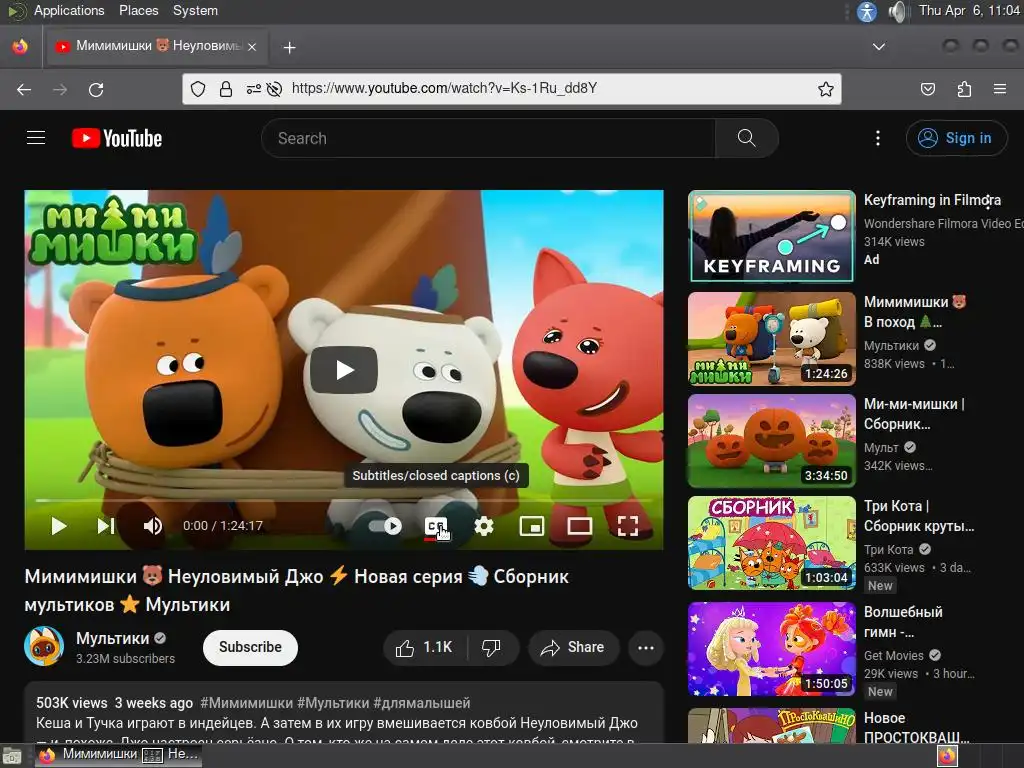Open system volume speaker icon
Screen dimensions: 1024x768
[898, 11]
